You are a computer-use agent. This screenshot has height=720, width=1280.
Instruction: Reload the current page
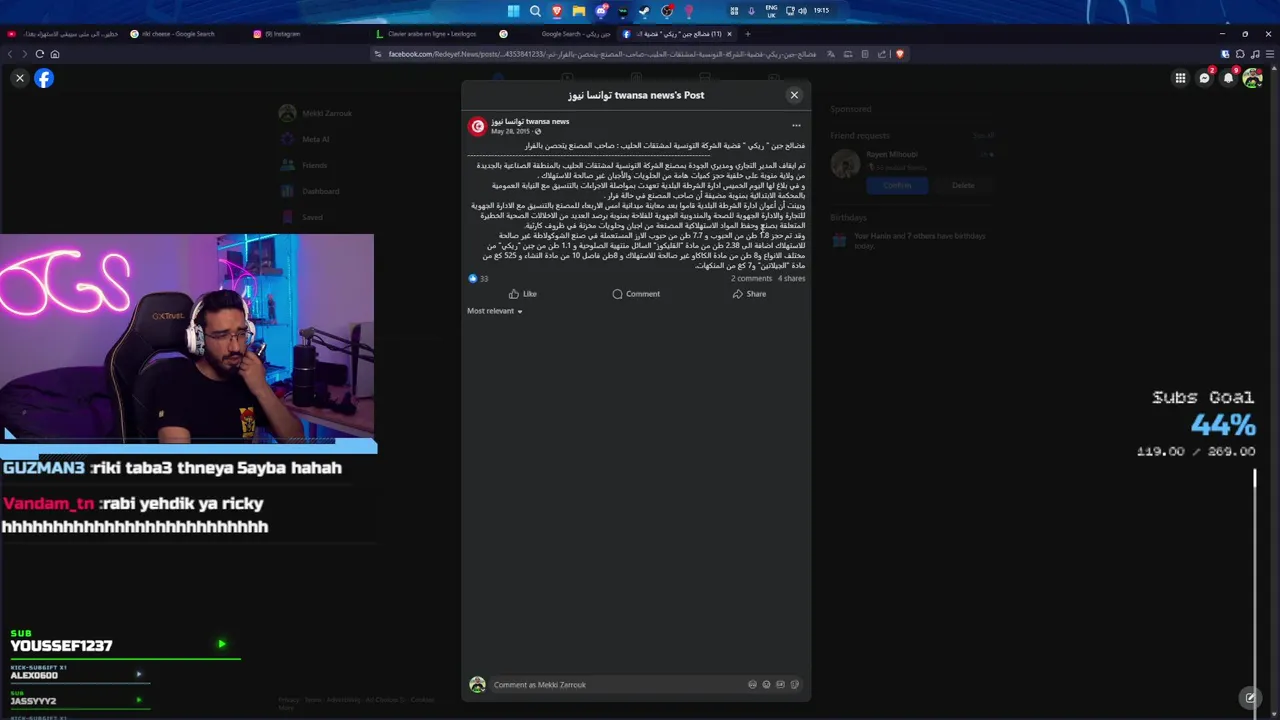click(40, 54)
